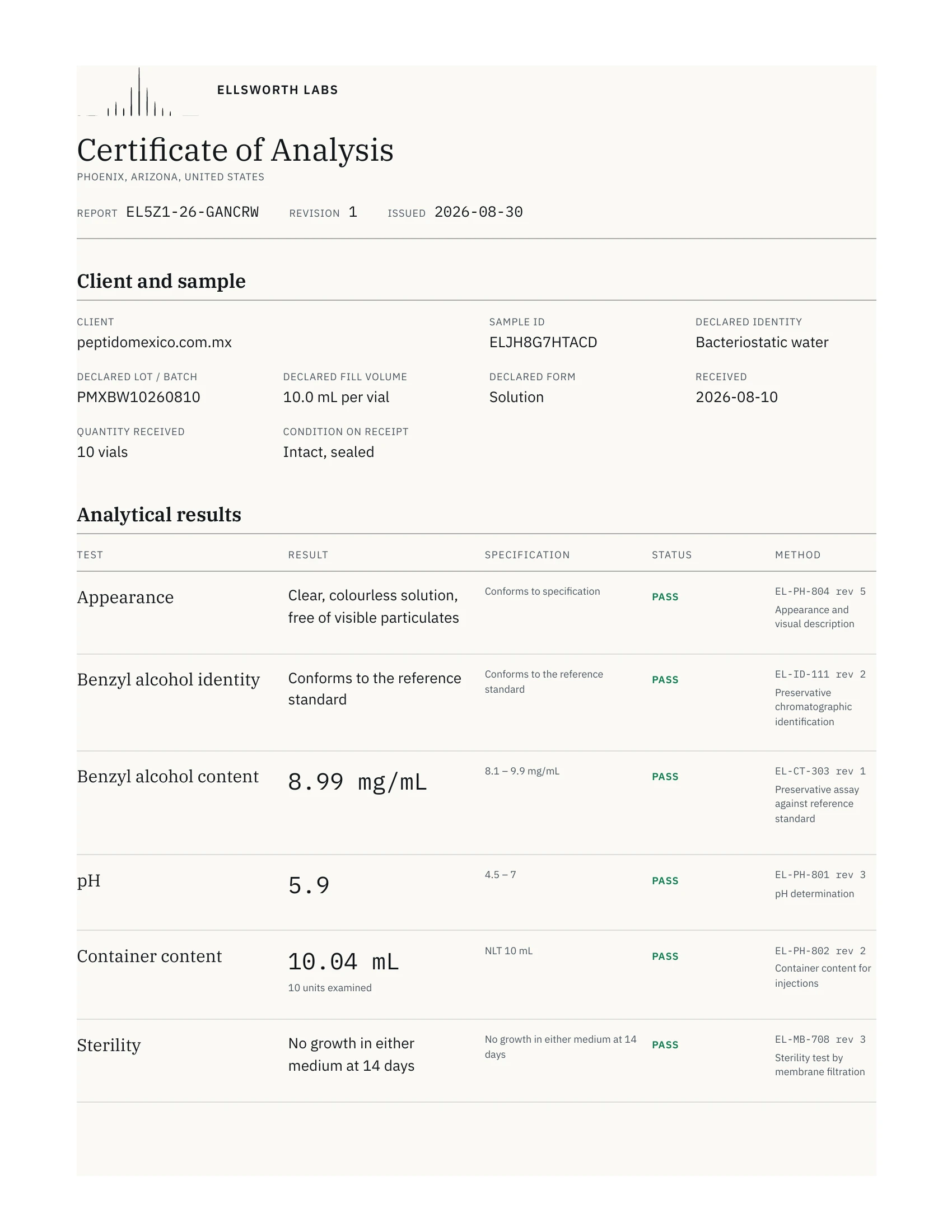The height and width of the screenshot is (1232, 952).
Task: Click PASS status for Benzyl alcohol identity
Action: point(665,680)
